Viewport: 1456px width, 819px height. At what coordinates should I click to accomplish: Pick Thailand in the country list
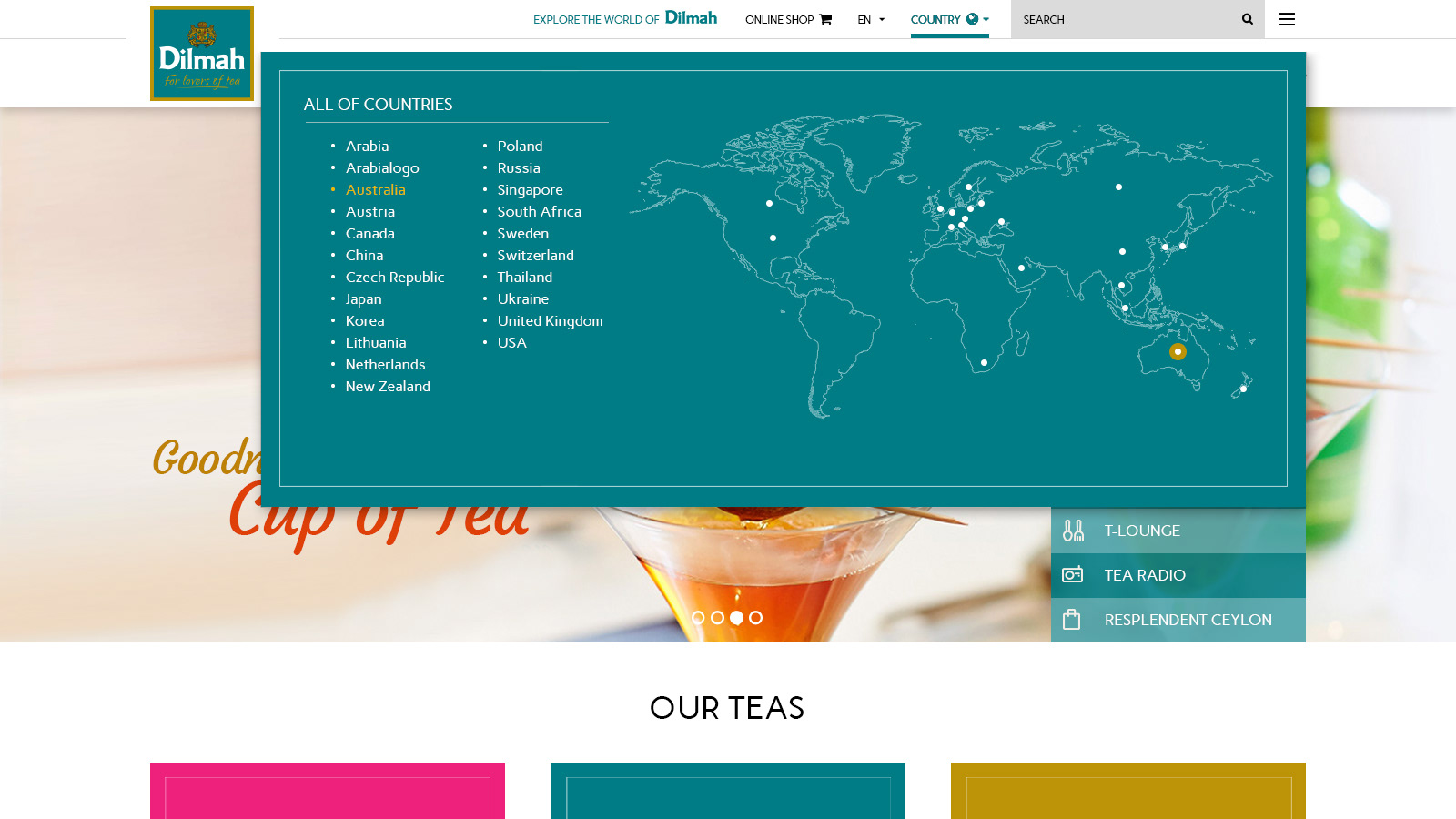pos(525,277)
